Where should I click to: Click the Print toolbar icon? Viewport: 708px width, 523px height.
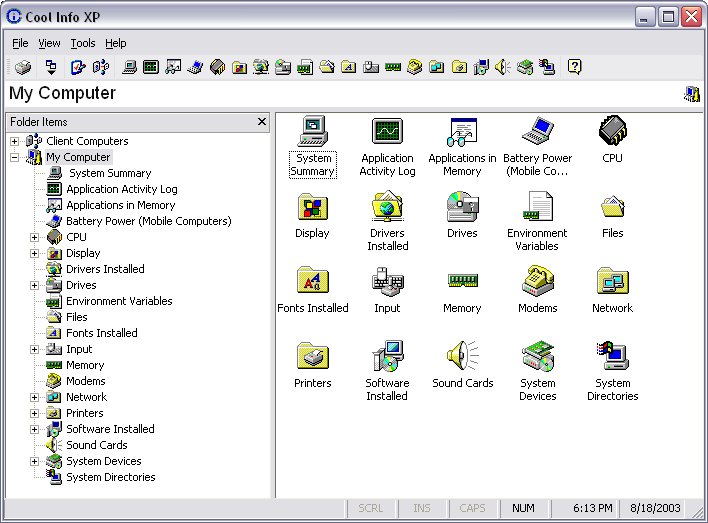click(x=23, y=67)
